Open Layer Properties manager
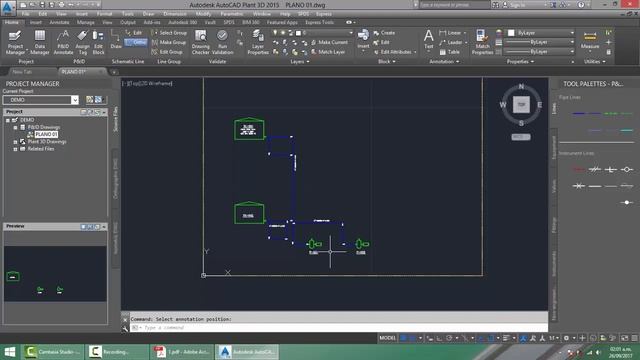The height and width of the screenshot is (360, 640). point(258,42)
